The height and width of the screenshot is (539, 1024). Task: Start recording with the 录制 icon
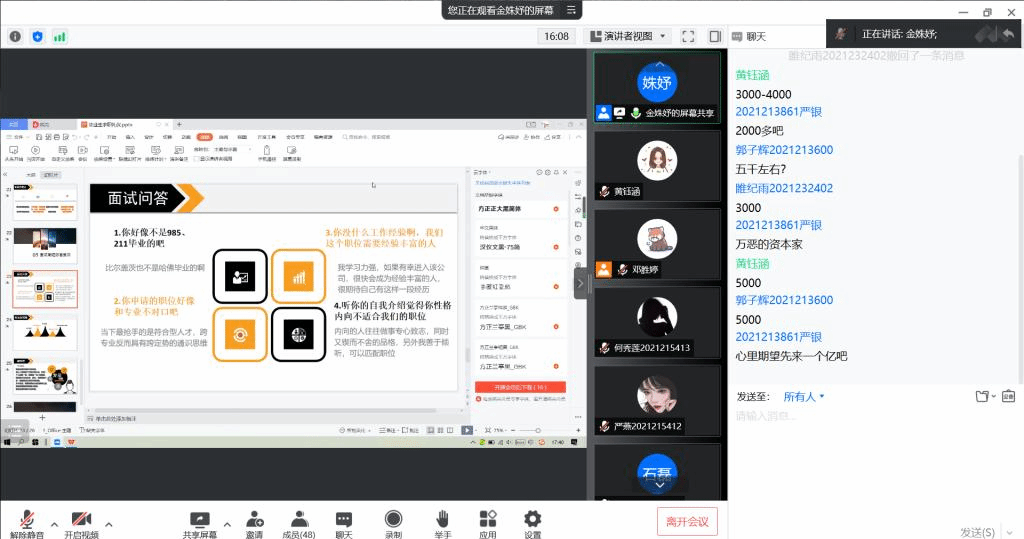pos(393,519)
